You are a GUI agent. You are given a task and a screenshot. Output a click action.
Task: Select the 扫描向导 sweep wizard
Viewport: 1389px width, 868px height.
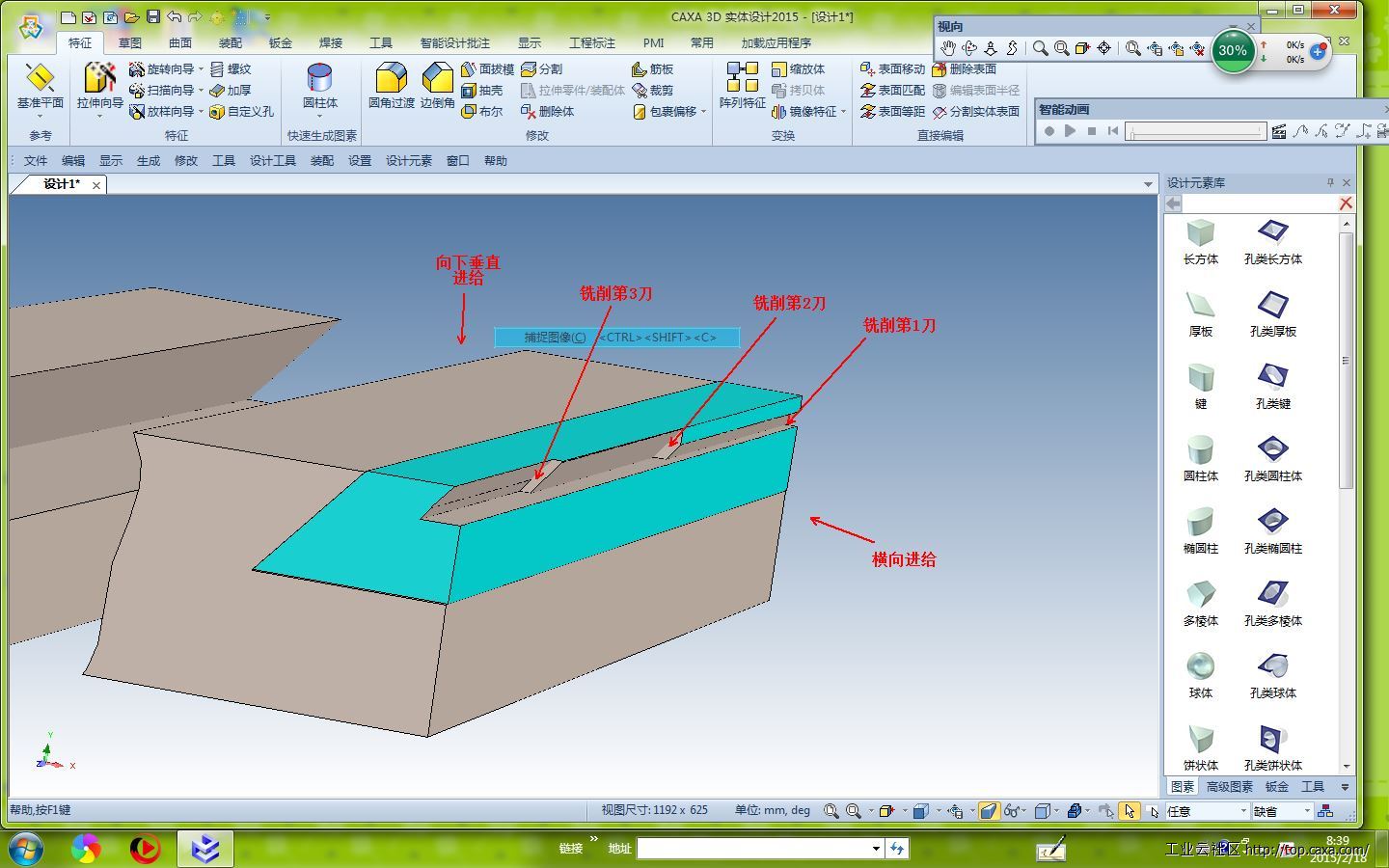pos(161,91)
